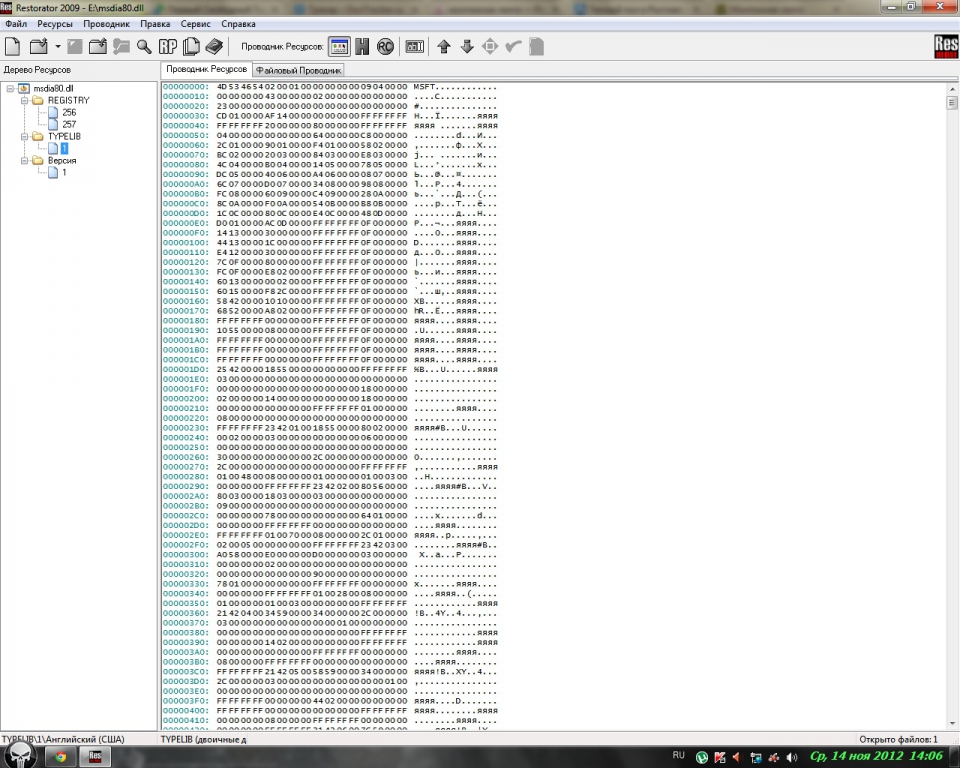Click the hex view vertical scrollbar

click(x=951, y=400)
